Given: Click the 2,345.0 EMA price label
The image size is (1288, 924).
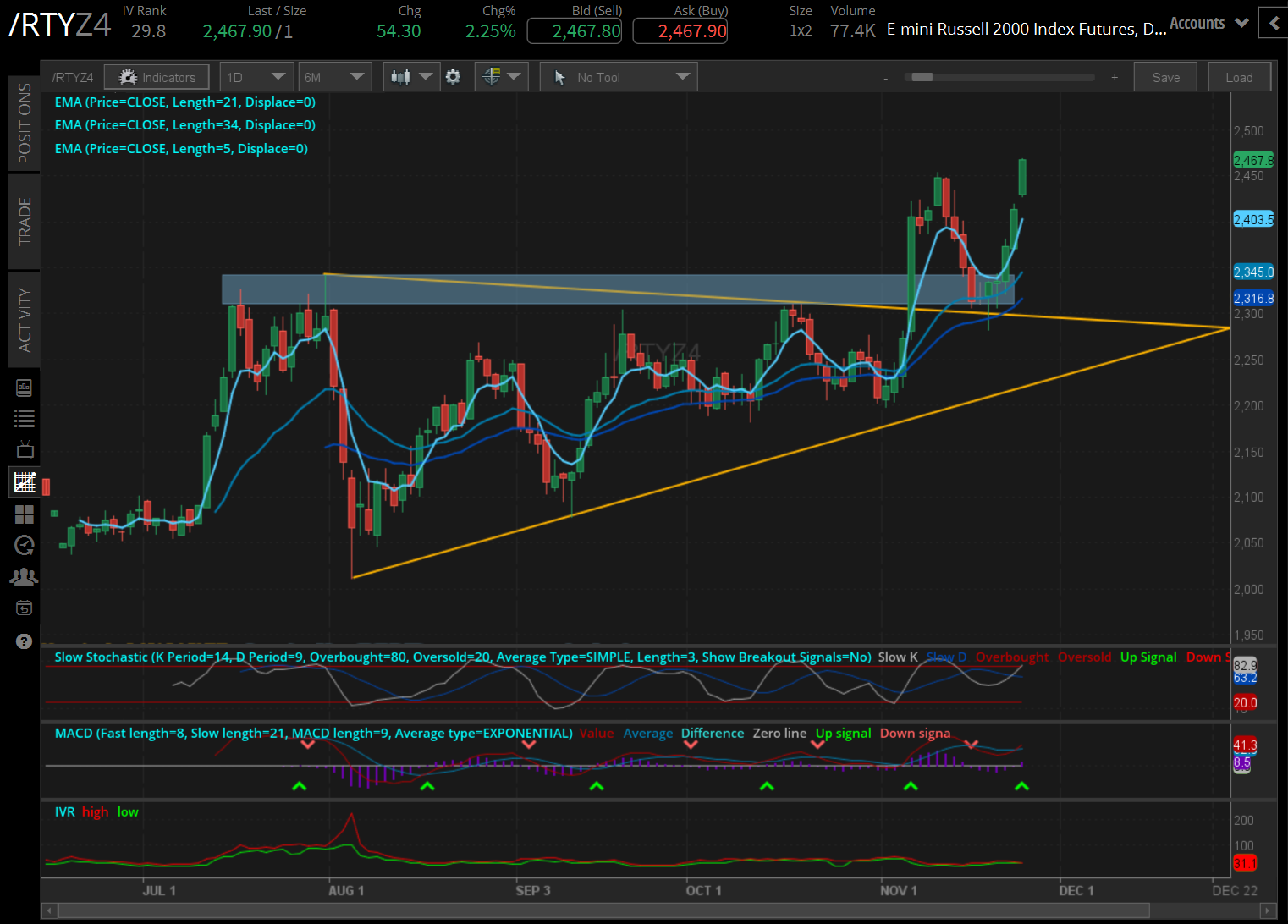Looking at the screenshot, I should coord(1253,272).
